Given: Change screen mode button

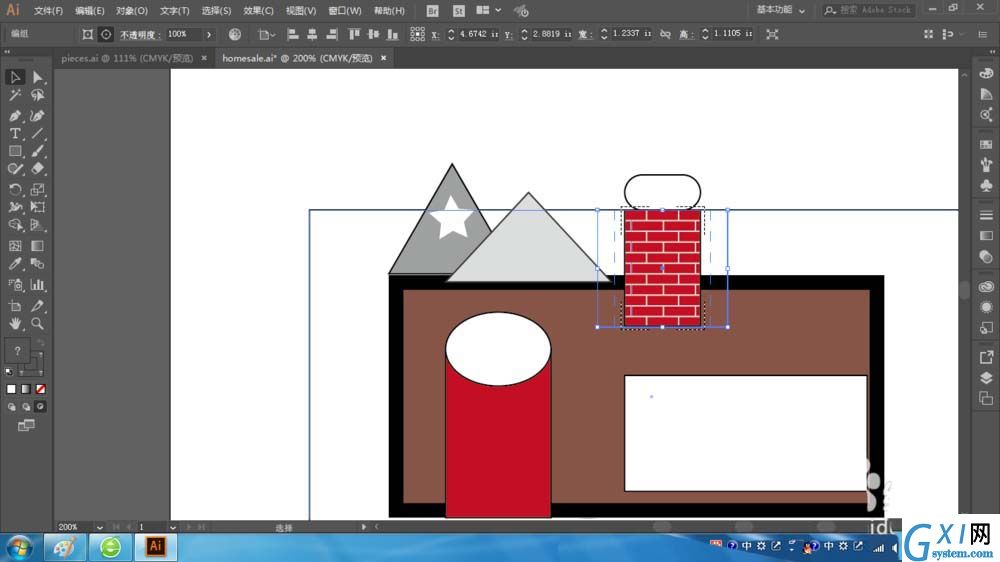Looking at the screenshot, I should click(26, 425).
